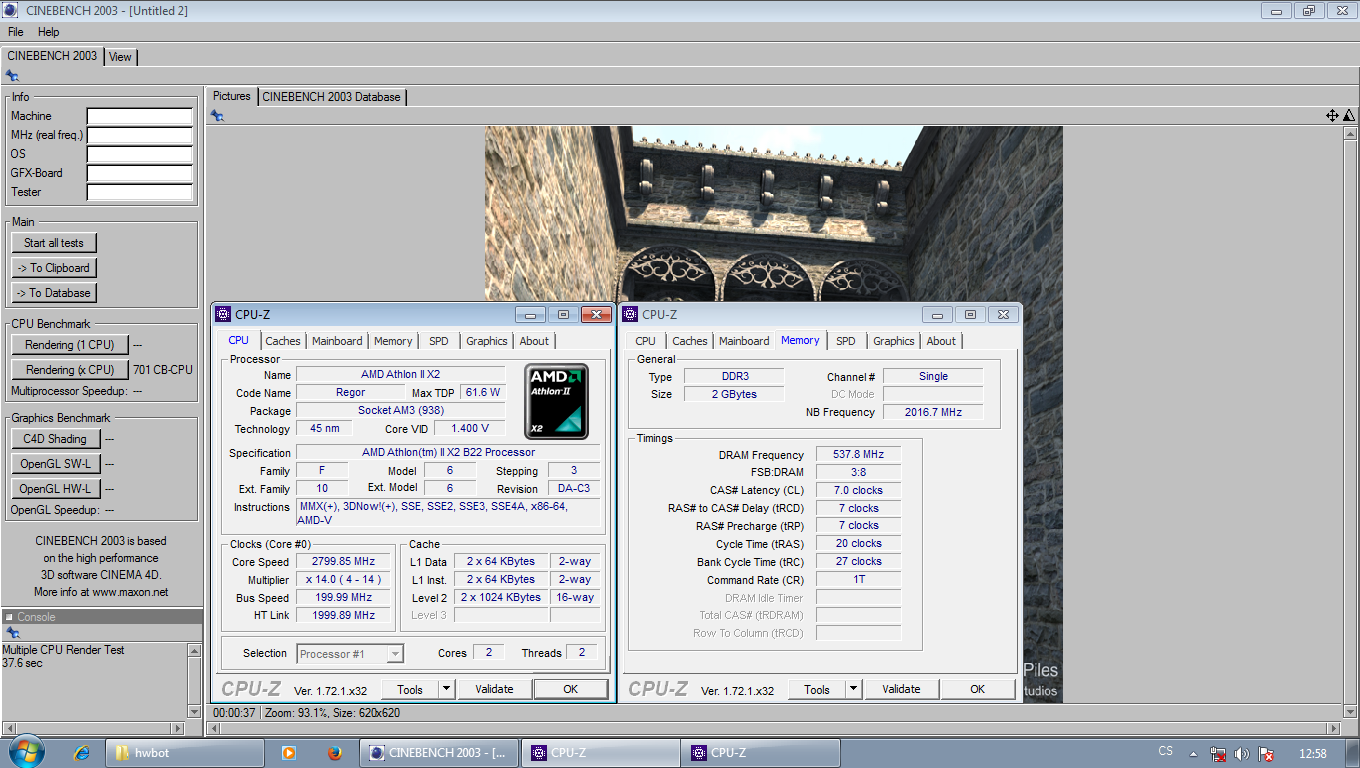Image resolution: width=1360 pixels, height=768 pixels.
Task: Click Start all tests button
Action: point(54,243)
